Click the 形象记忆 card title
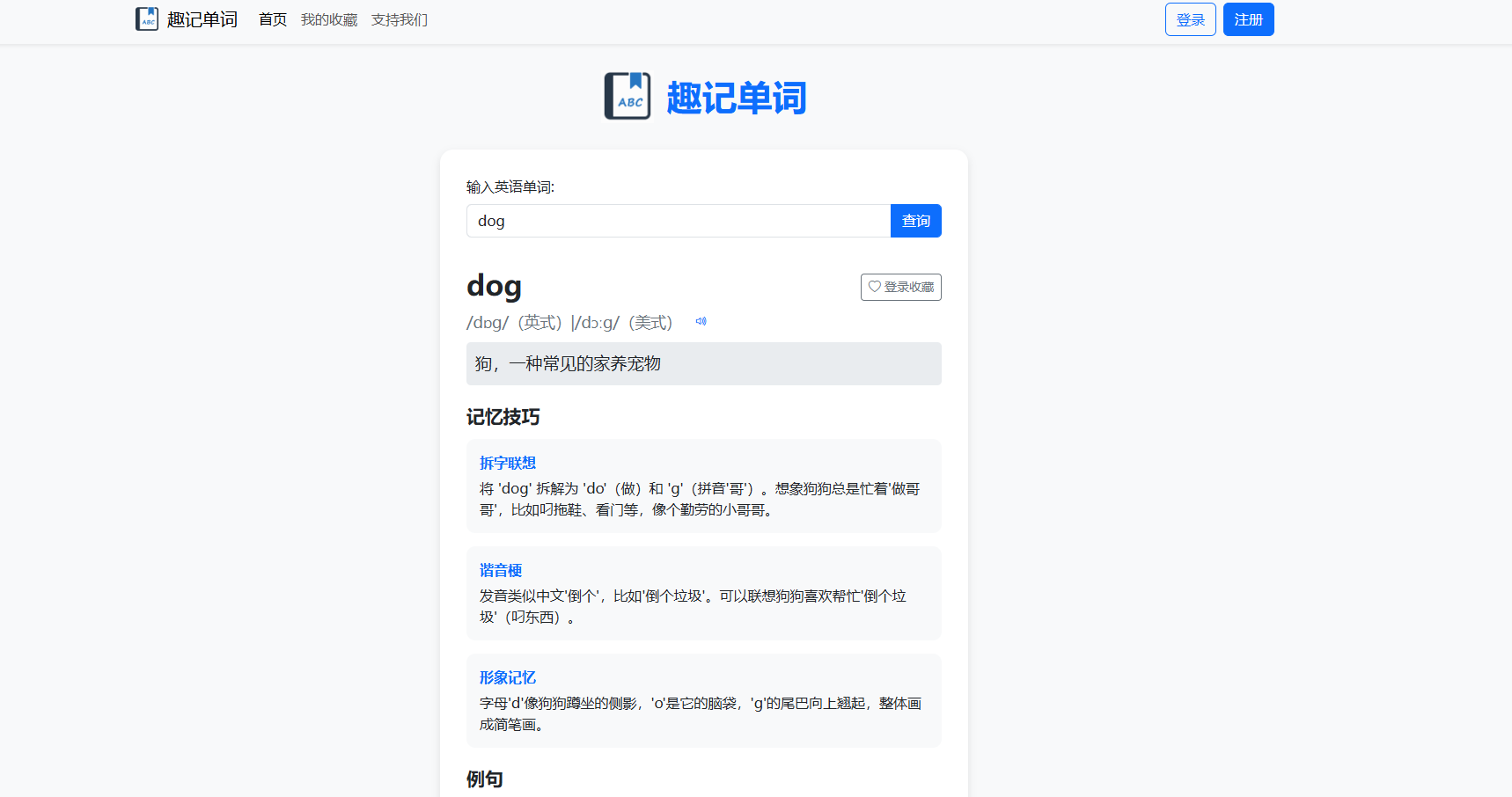This screenshot has height=797, width=1512. 508,677
